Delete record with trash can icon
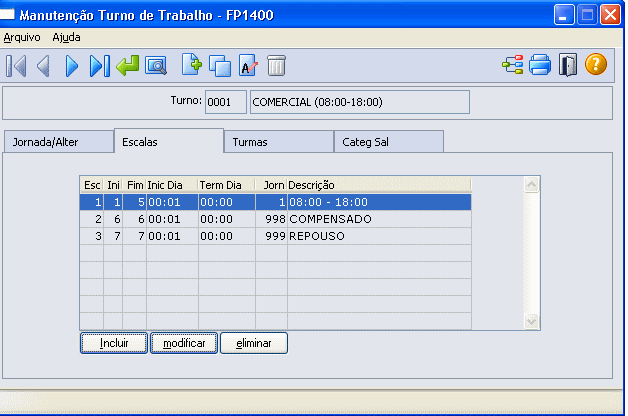The width and height of the screenshot is (628, 416). click(276, 66)
